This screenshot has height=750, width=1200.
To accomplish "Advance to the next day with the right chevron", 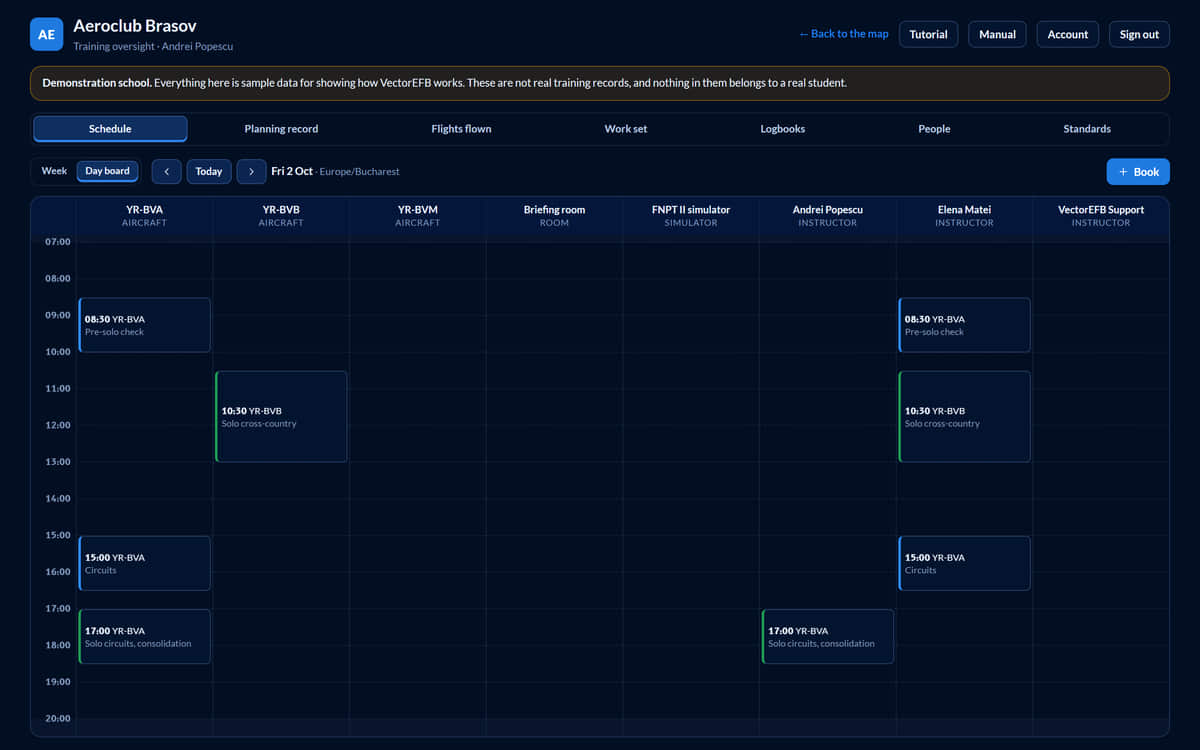I will (251, 171).
